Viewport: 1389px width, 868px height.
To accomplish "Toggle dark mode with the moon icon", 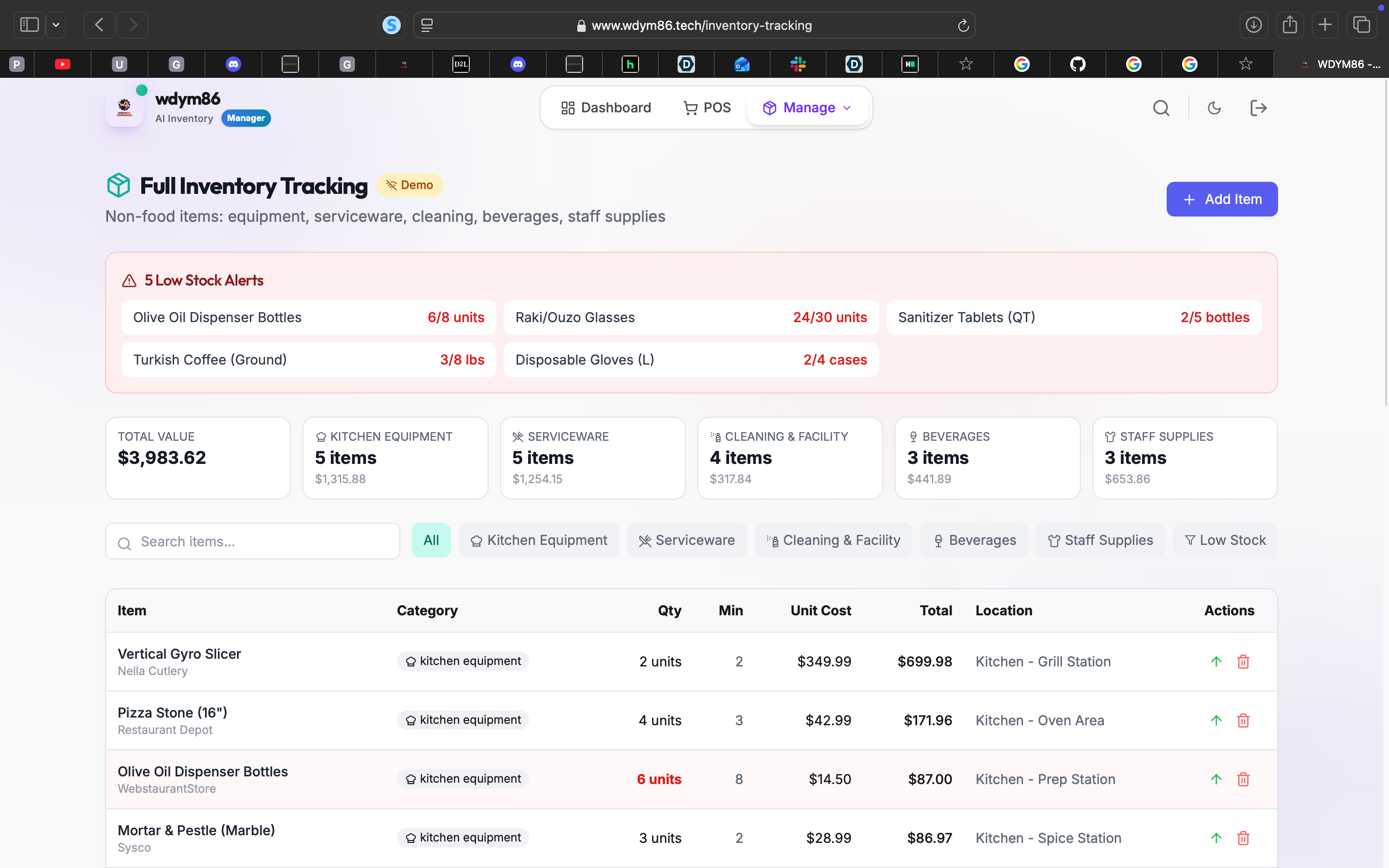I will click(1214, 108).
